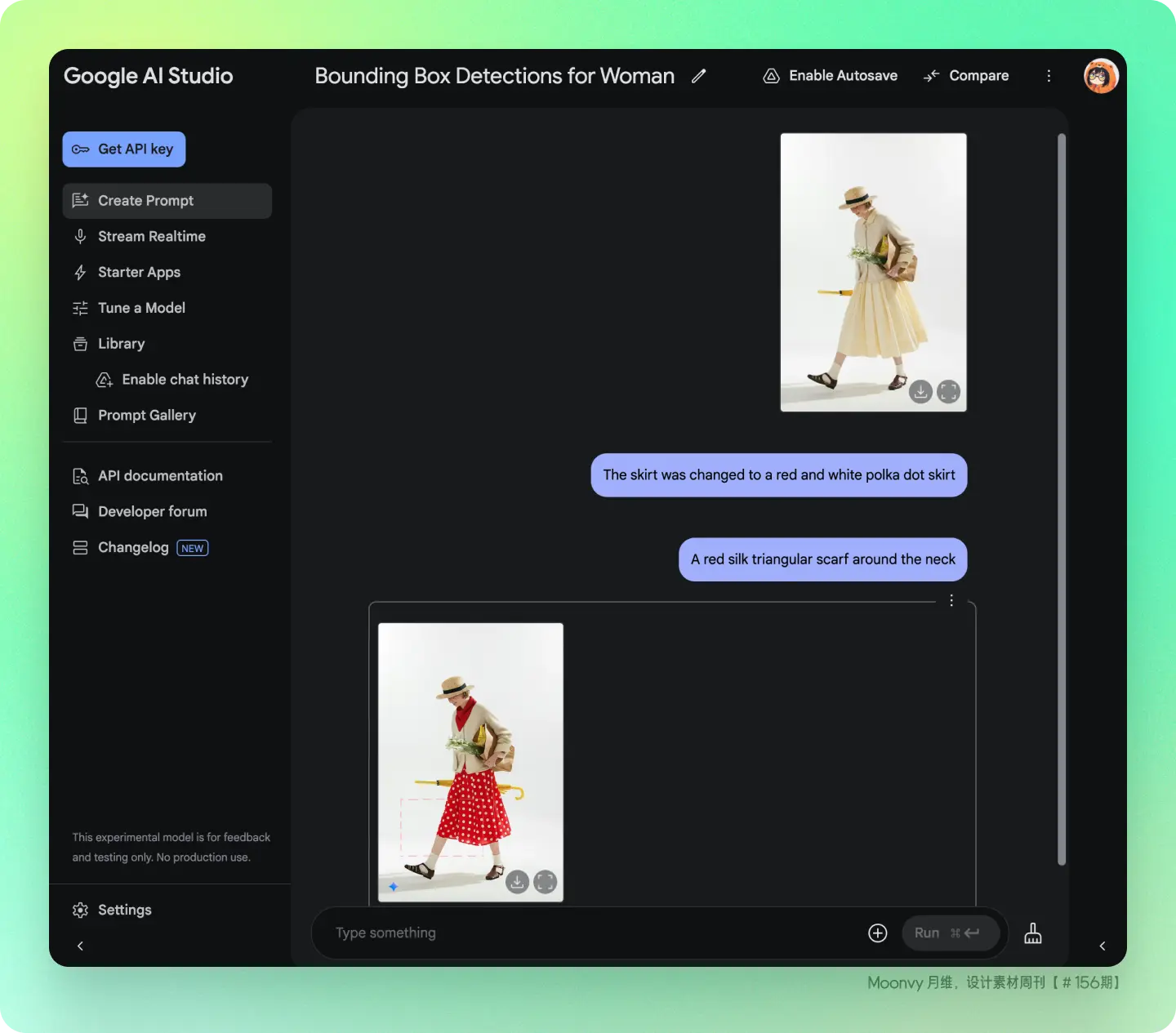
Task: Expand the right run settings panel
Action: (x=1102, y=946)
